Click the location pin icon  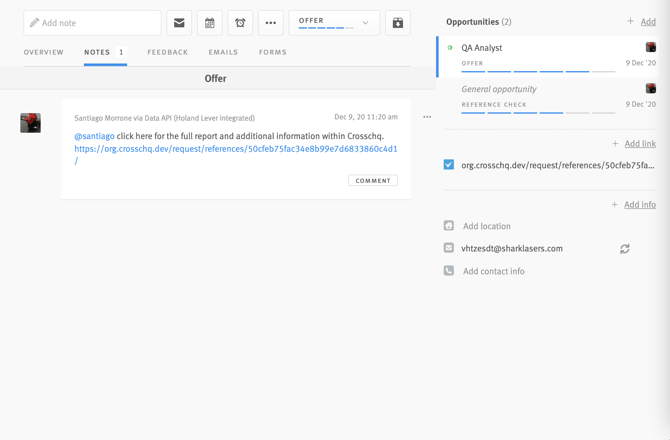click(x=449, y=226)
